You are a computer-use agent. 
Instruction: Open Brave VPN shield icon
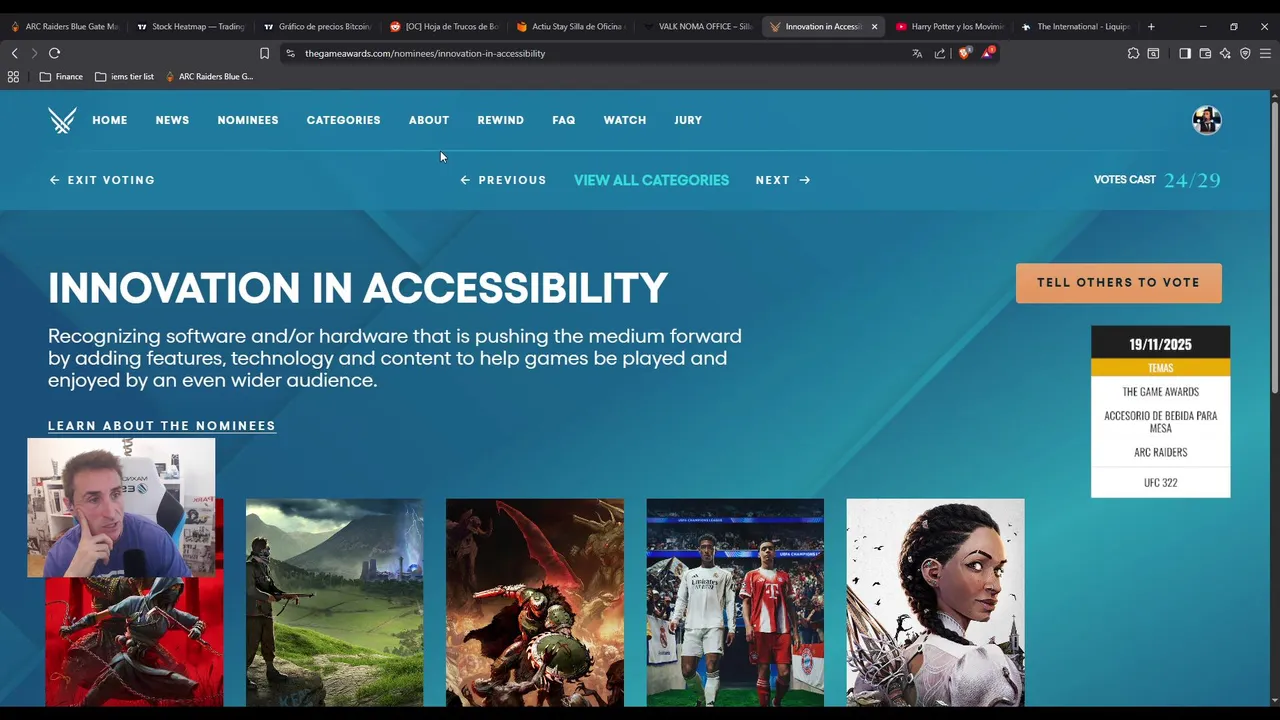(1245, 53)
